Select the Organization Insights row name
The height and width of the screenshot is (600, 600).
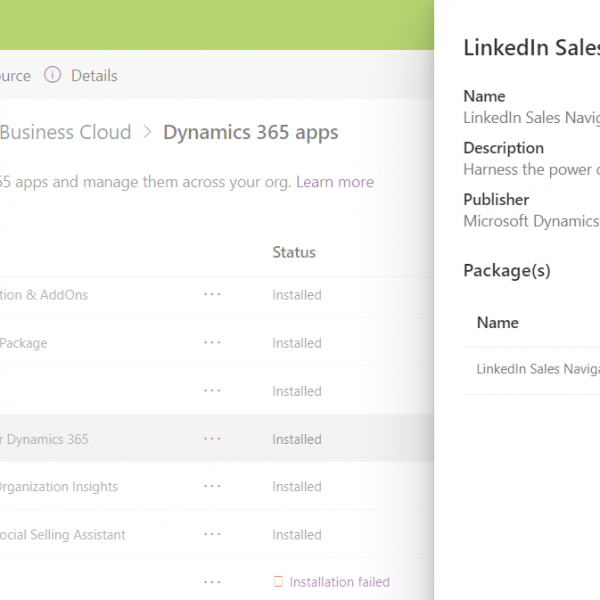59,487
